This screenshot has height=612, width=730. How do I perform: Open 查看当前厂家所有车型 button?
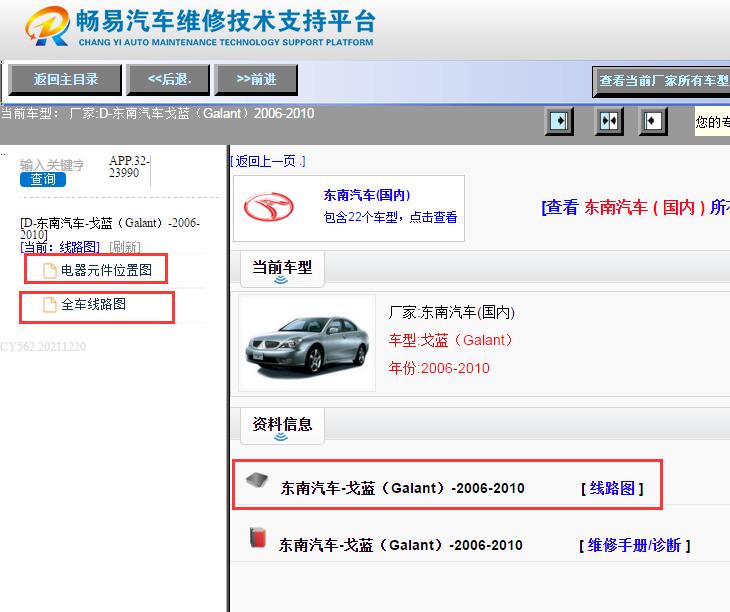point(661,81)
